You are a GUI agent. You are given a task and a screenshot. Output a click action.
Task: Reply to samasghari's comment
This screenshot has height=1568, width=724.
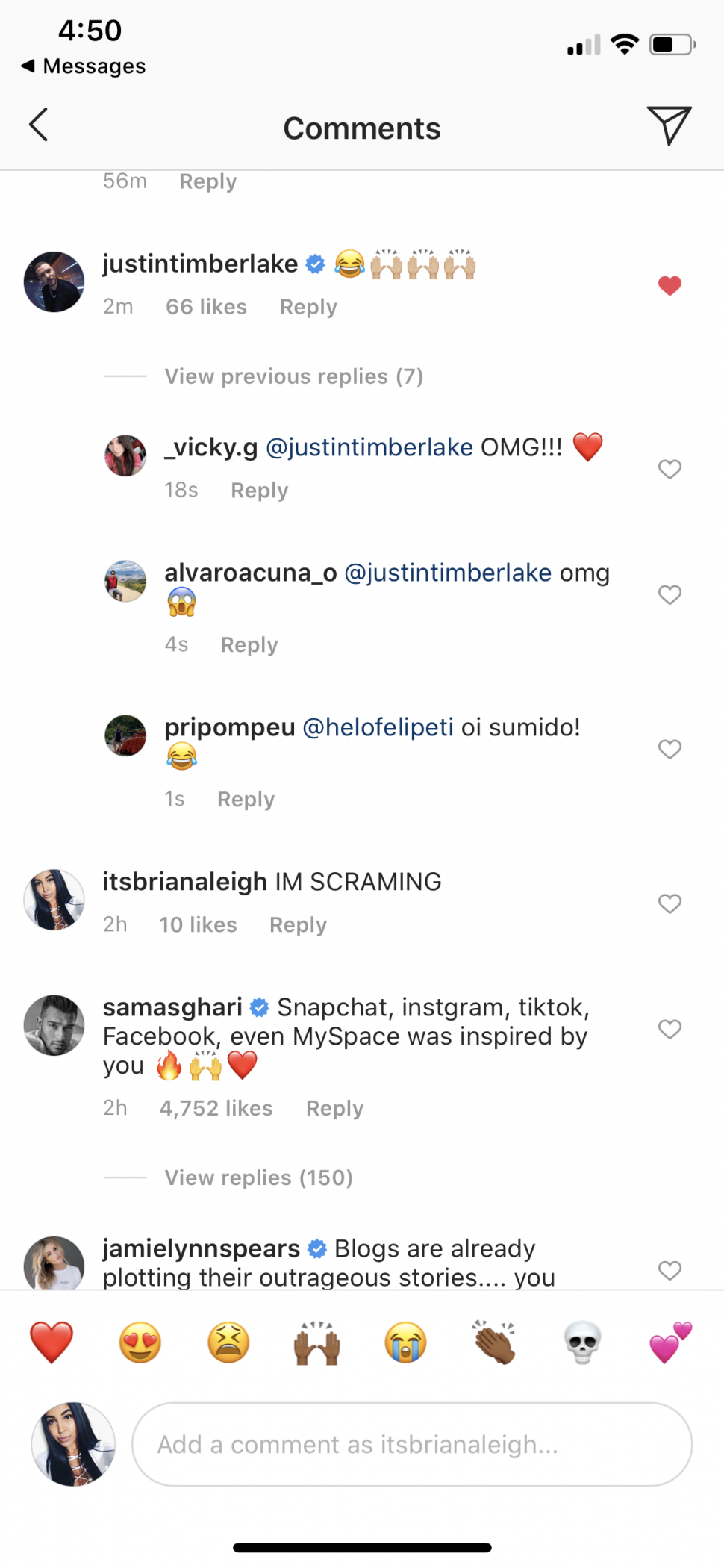tap(334, 1108)
